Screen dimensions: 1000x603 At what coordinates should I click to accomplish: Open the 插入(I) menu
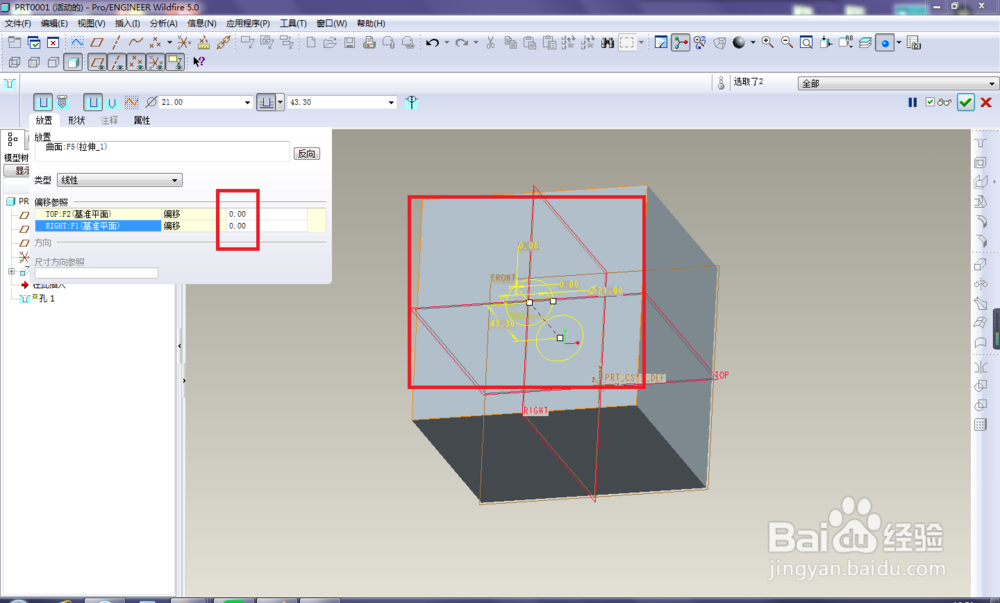pyautogui.click(x=128, y=24)
